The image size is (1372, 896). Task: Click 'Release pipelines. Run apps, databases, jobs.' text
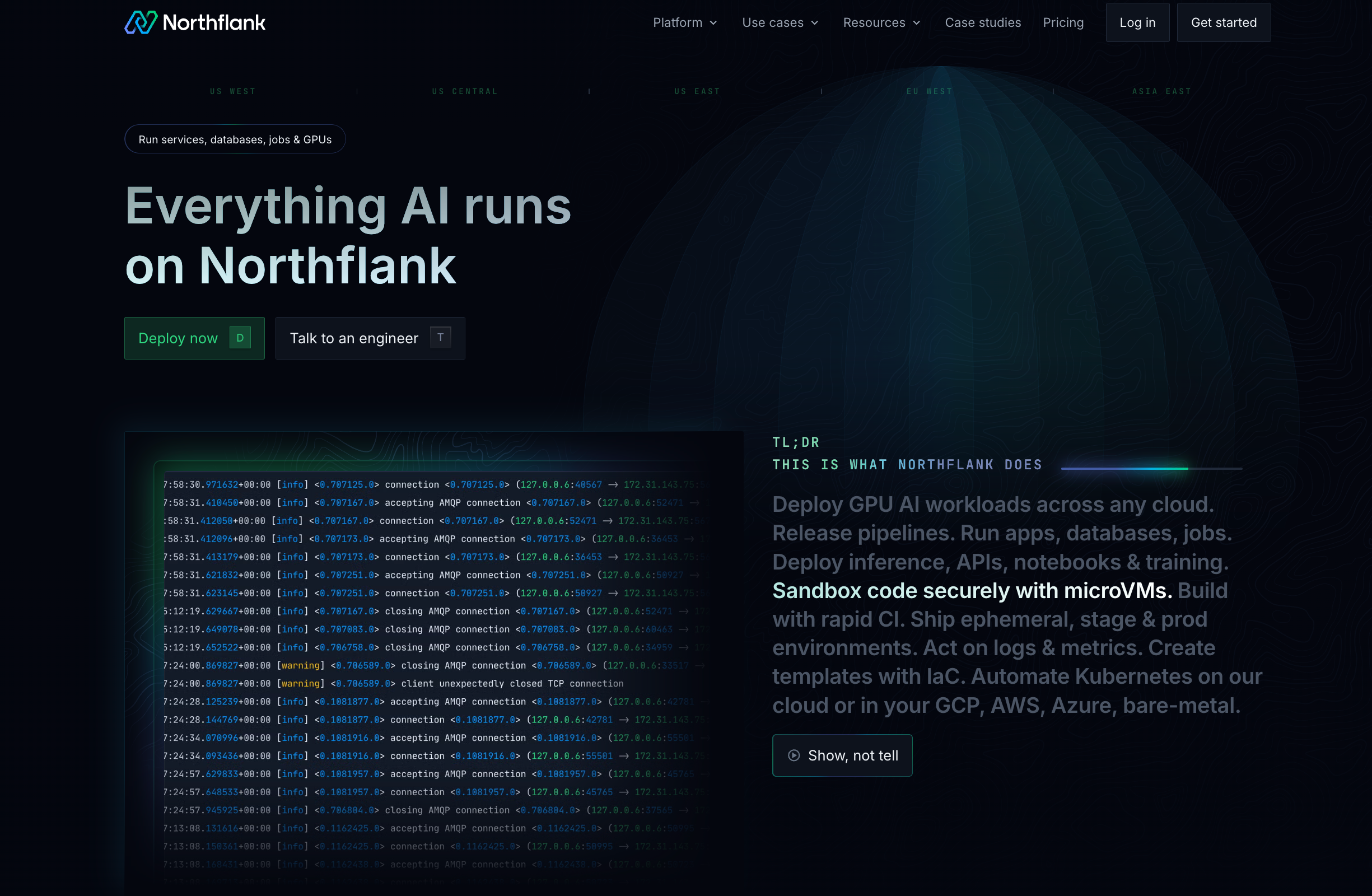click(x=1002, y=533)
